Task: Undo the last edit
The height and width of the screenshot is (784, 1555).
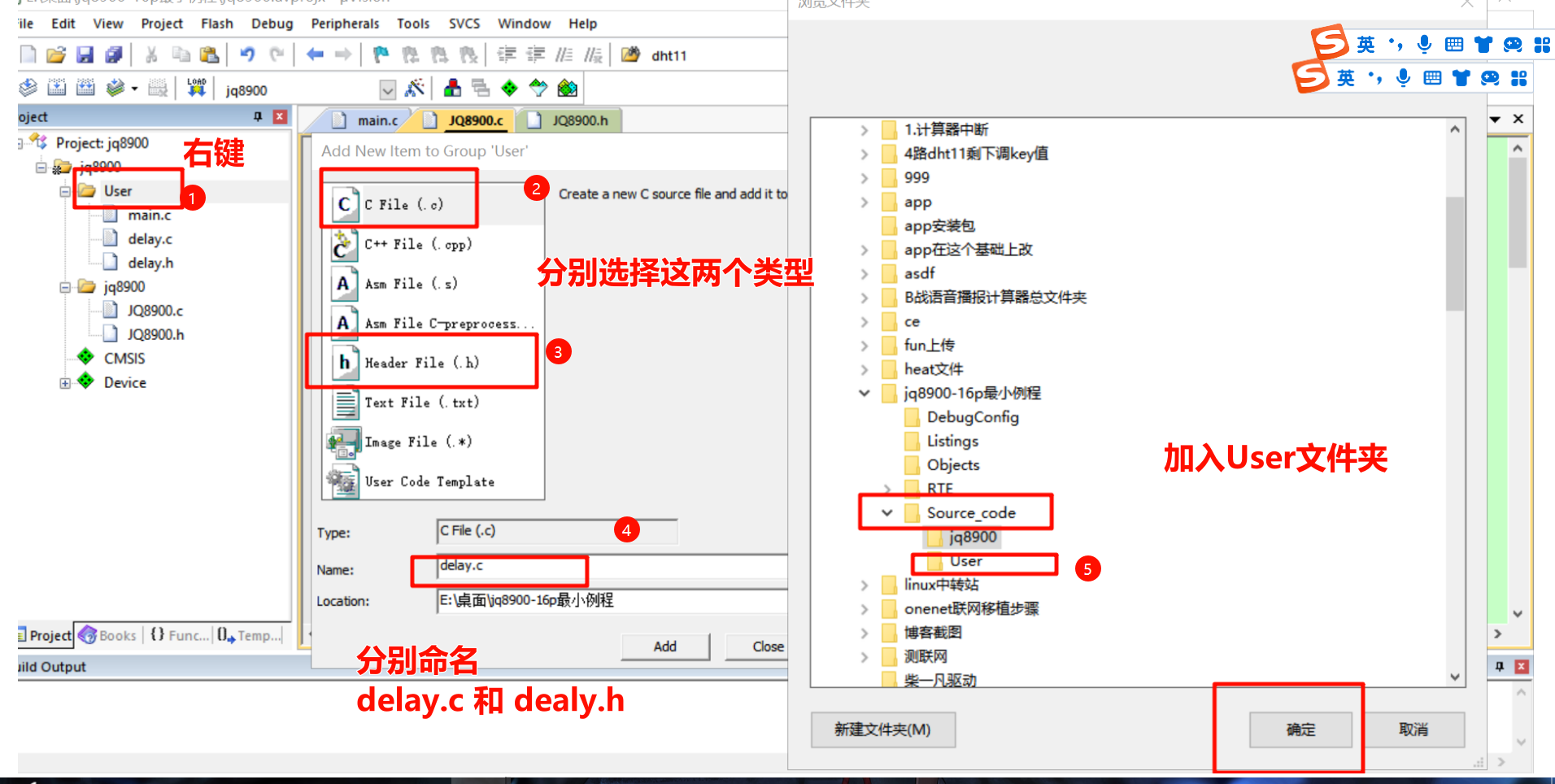Action: point(247,54)
